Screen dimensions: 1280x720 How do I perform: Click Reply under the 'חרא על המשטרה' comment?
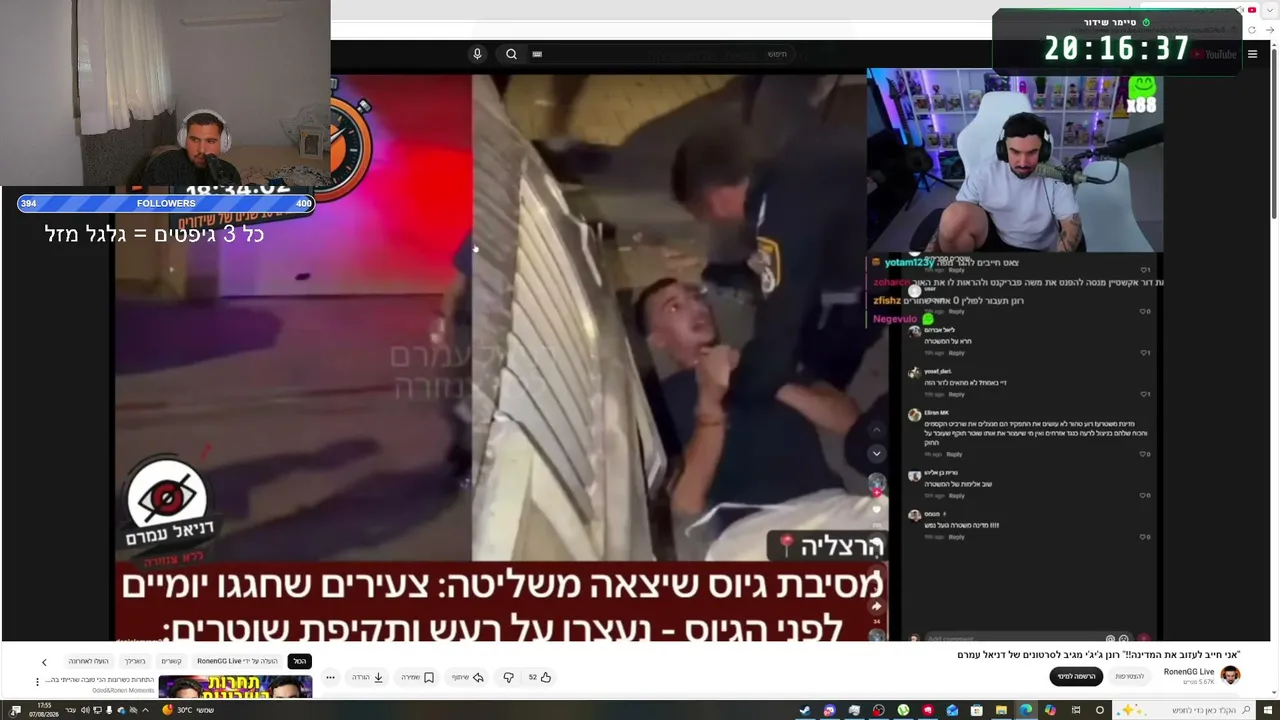click(956, 353)
